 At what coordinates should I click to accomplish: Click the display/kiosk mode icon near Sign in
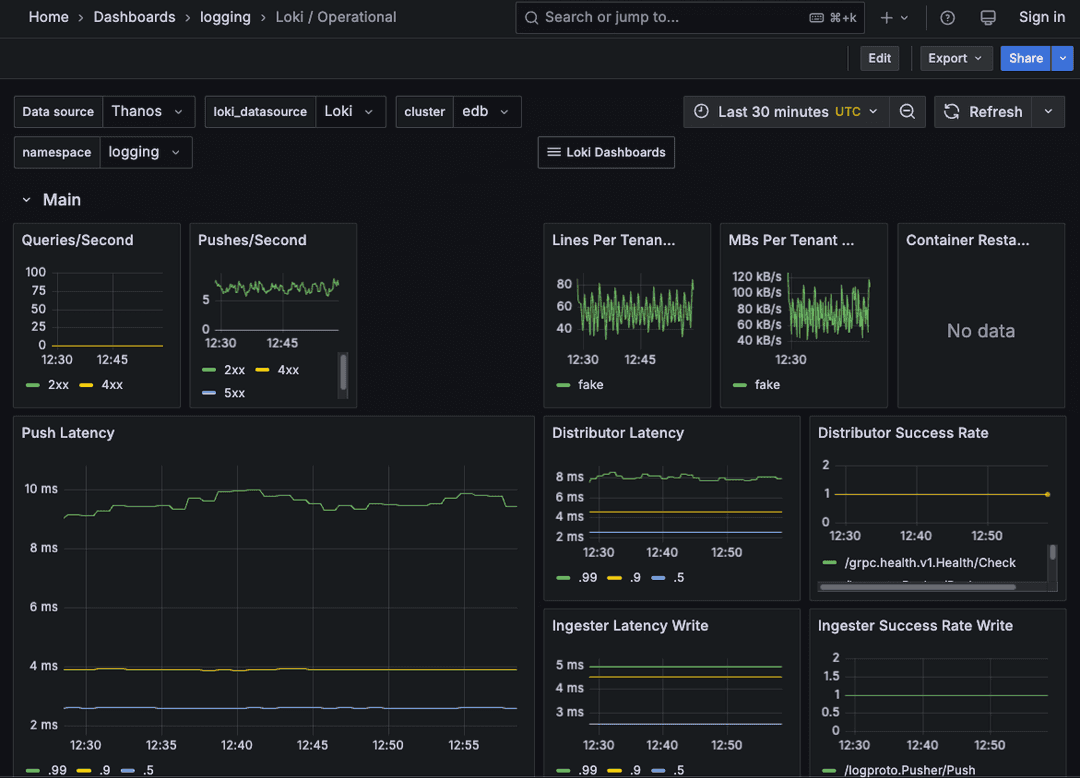click(x=988, y=17)
